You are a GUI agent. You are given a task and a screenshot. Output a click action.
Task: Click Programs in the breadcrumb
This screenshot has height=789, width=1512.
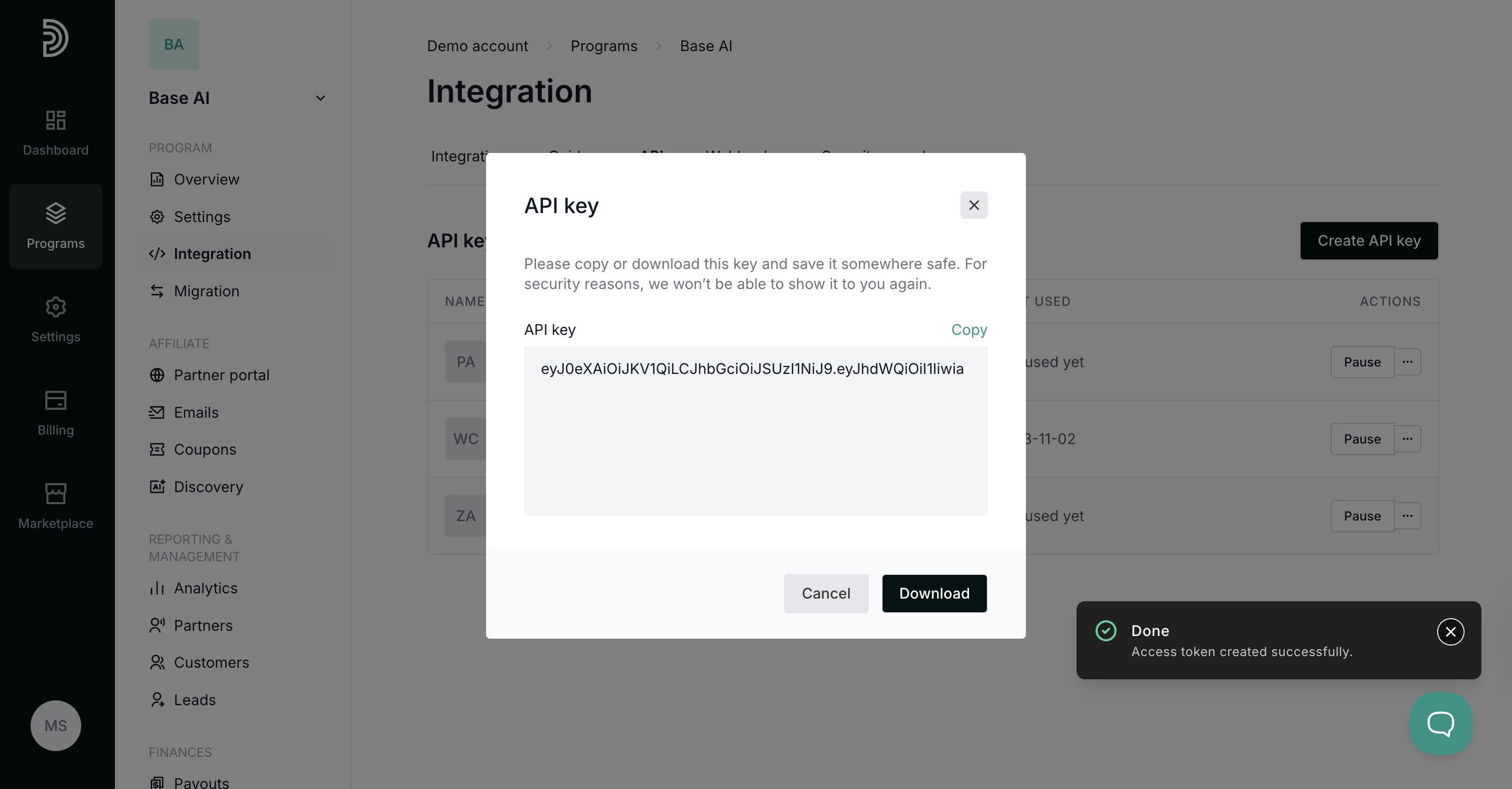[604, 46]
